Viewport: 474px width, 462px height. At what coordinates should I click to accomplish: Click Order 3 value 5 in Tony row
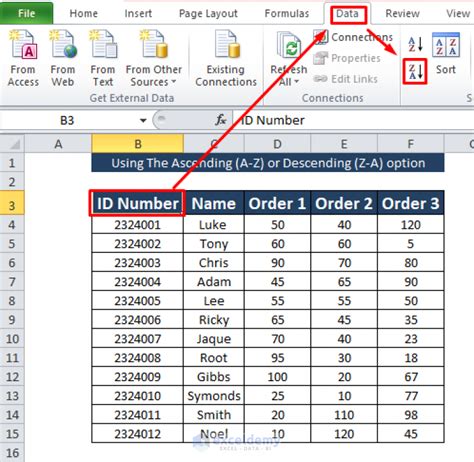point(411,244)
